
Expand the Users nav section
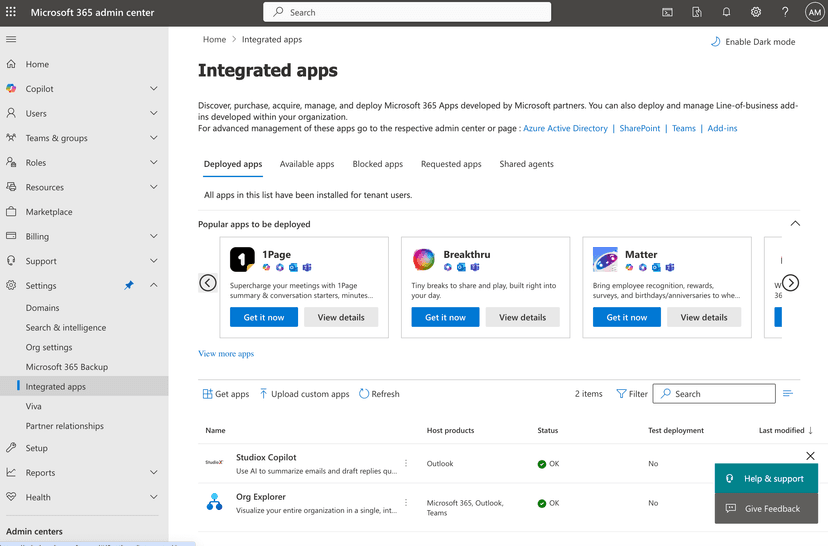click(x=154, y=113)
